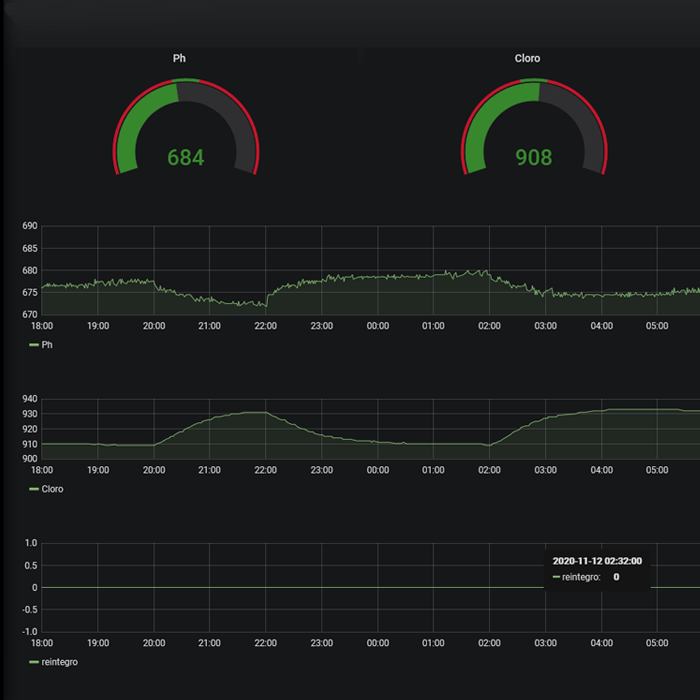Click the reintegro tooltip timestamp 2020-11-12 02:32:00
700x700 pixels.
pos(597,561)
